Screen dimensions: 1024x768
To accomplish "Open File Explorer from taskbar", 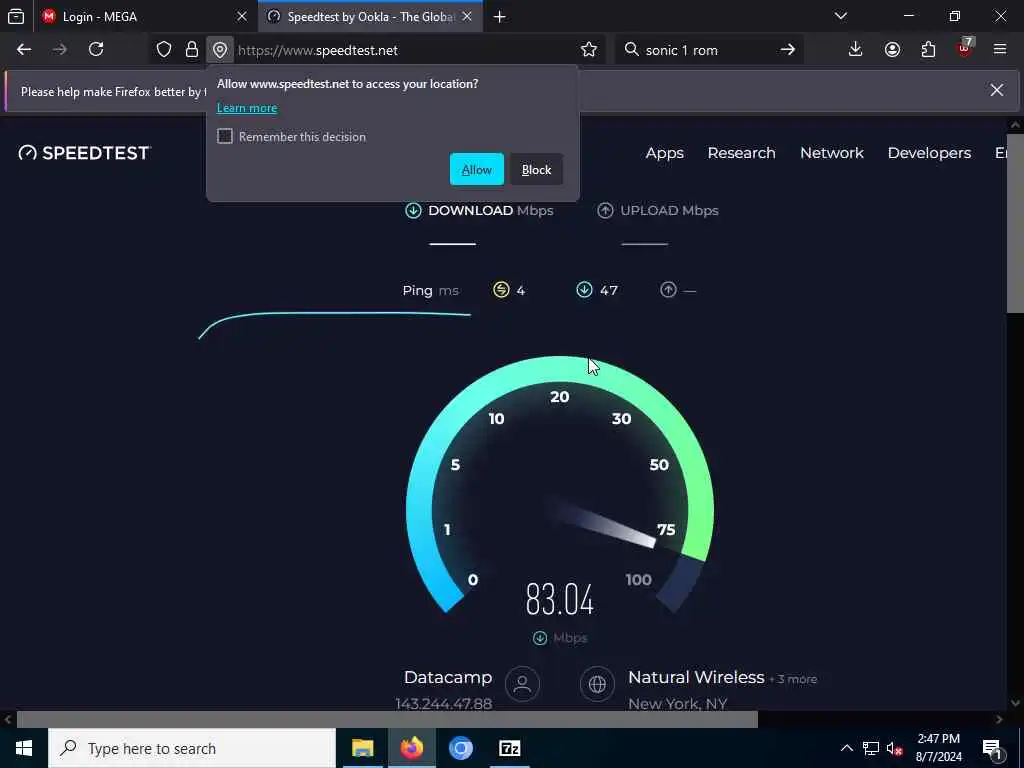I will point(362,748).
